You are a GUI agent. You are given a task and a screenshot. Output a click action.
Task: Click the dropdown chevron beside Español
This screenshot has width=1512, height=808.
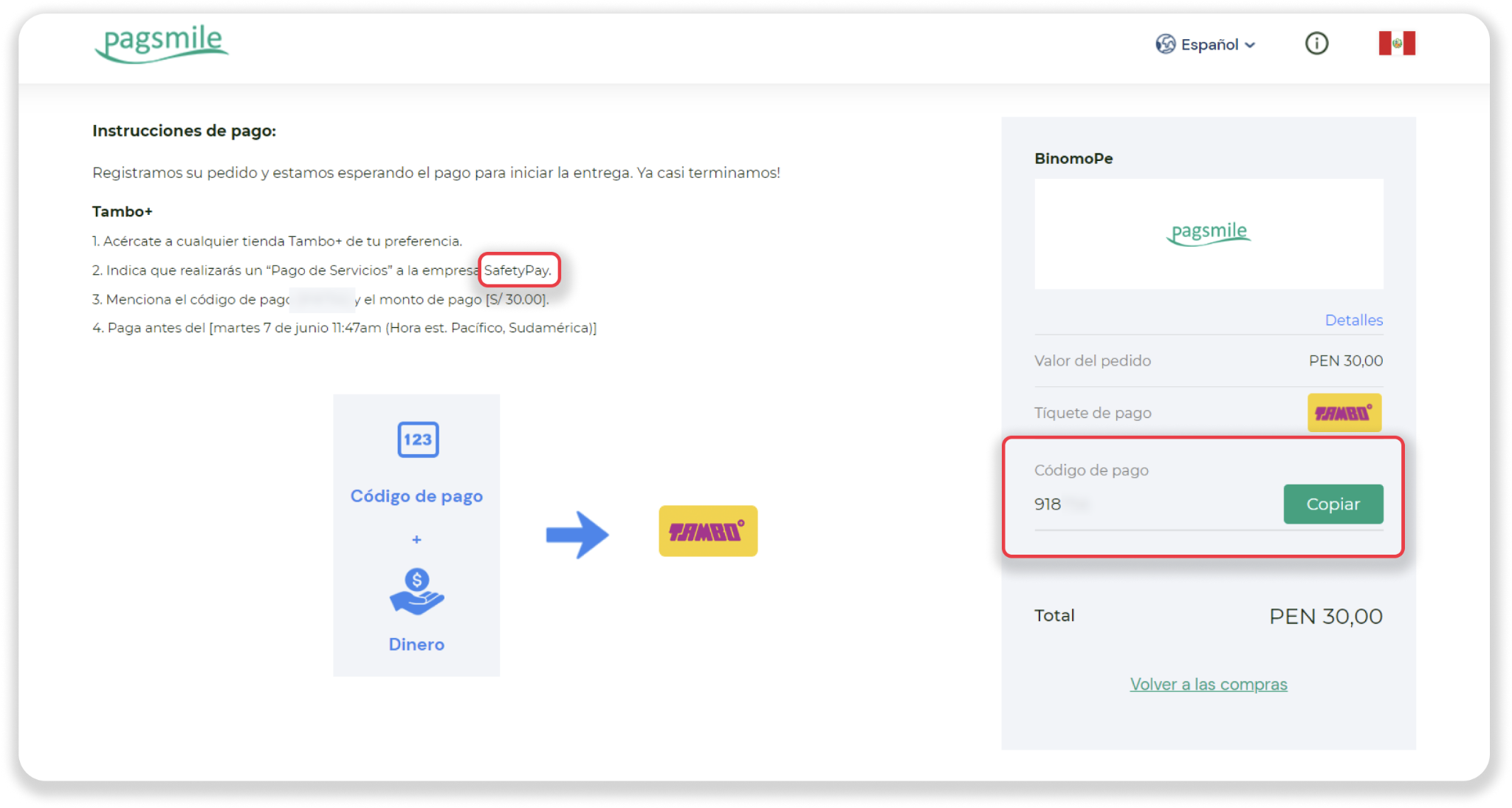[1250, 45]
